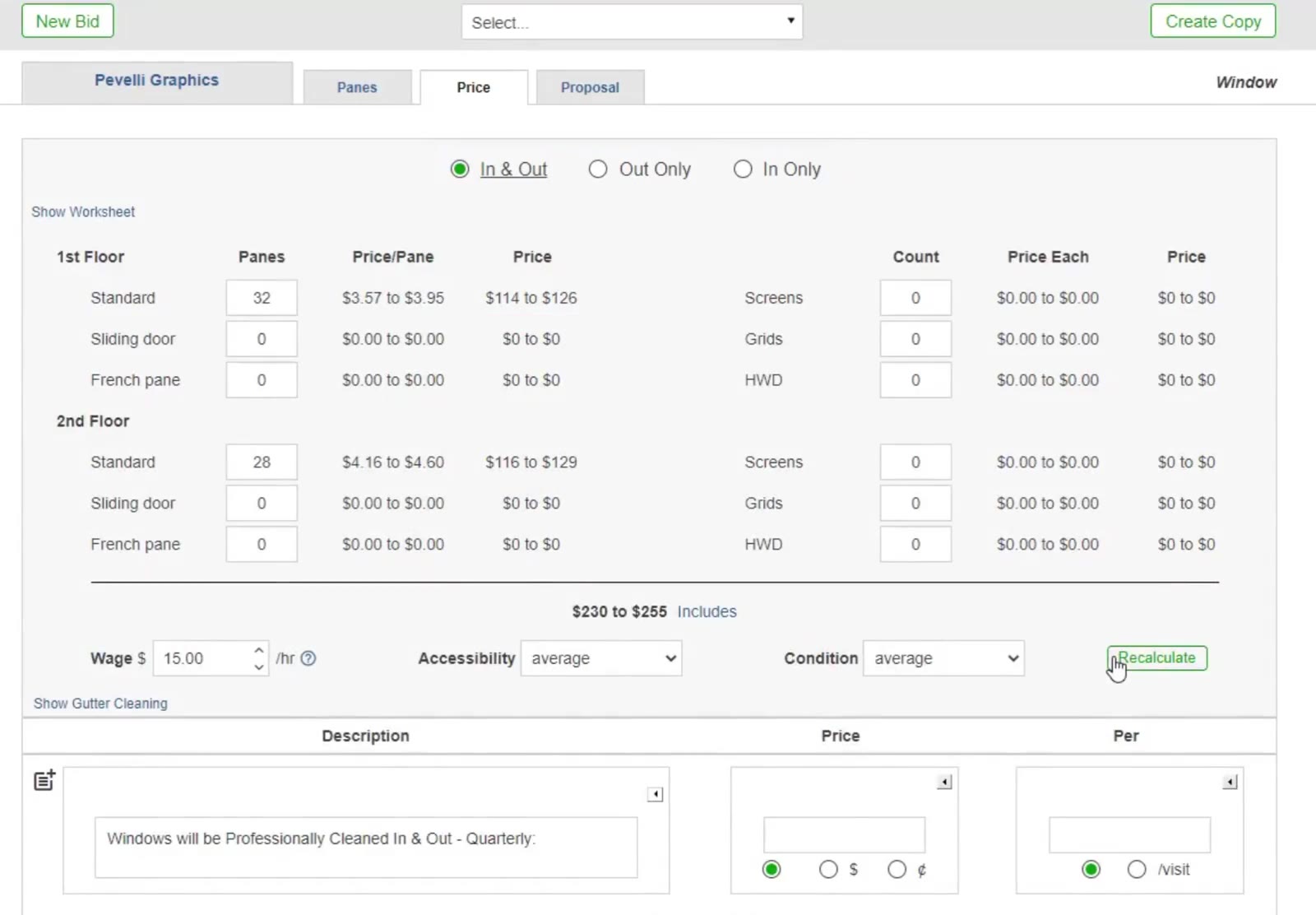Click 2nd Floor Screens count field

pos(915,462)
